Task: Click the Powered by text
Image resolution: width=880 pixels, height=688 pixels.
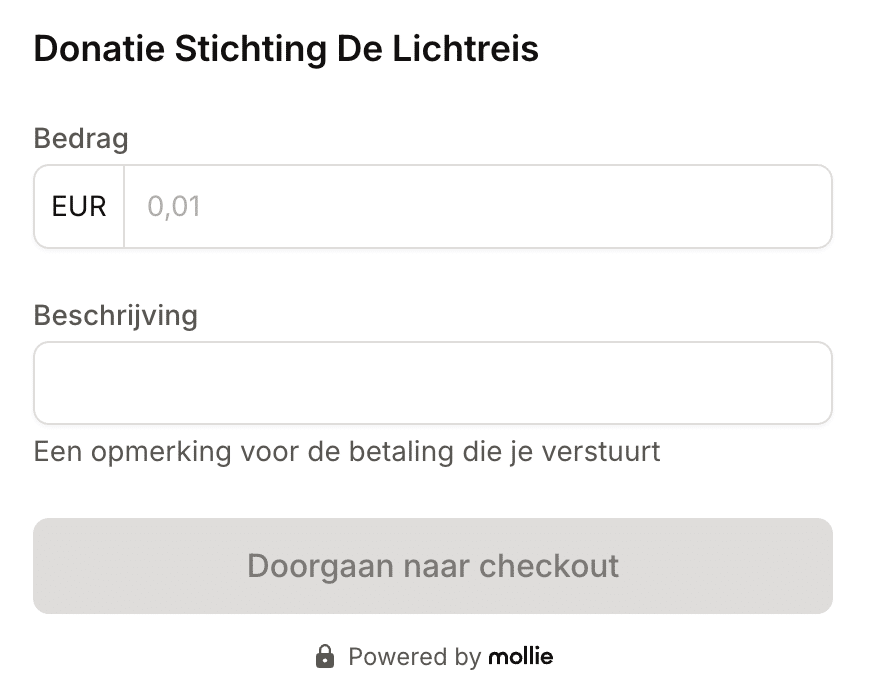Action: pyautogui.click(x=414, y=657)
